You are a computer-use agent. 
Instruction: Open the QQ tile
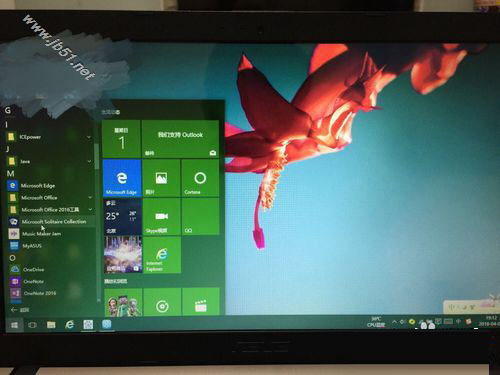pyautogui.click(x=200, y=216)
